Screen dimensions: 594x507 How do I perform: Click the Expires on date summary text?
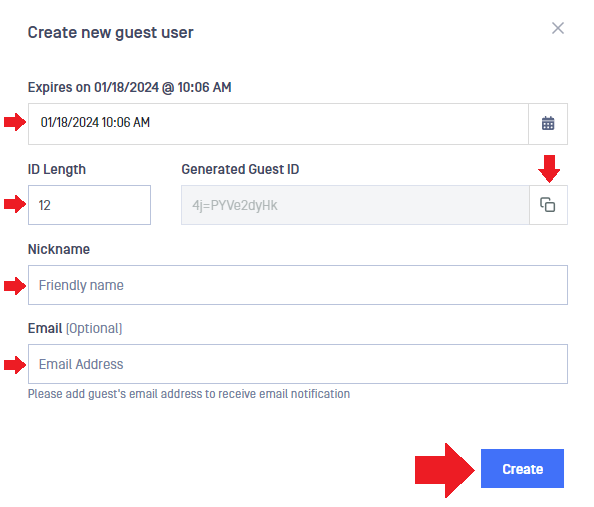tap(130, 88)
